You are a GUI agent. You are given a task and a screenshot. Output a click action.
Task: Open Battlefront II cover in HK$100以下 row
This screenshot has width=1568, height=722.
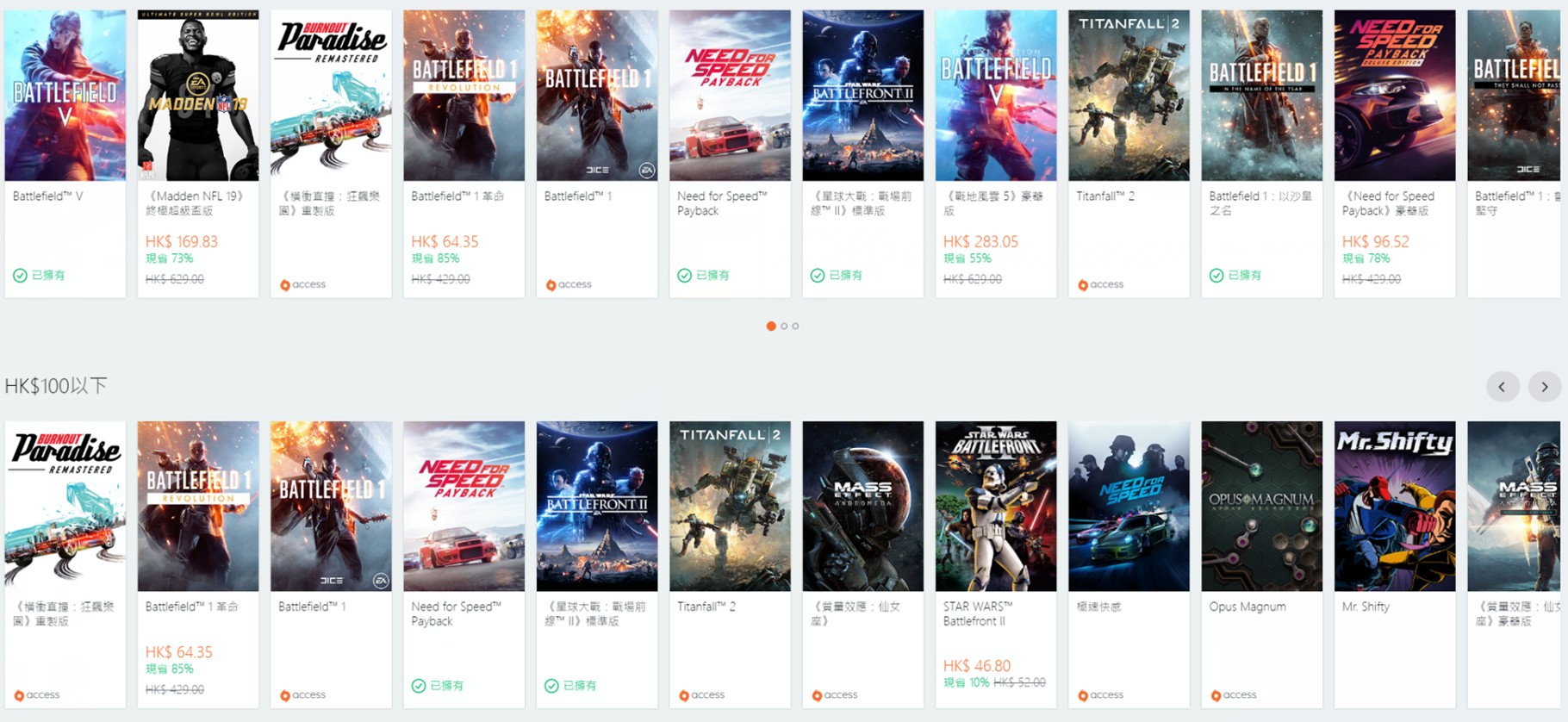(x=597, y=506)
